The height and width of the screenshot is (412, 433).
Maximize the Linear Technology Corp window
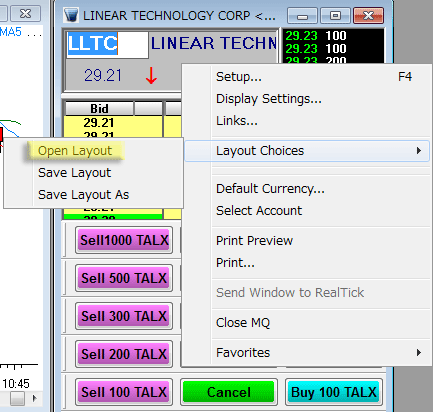coord(335,16)
